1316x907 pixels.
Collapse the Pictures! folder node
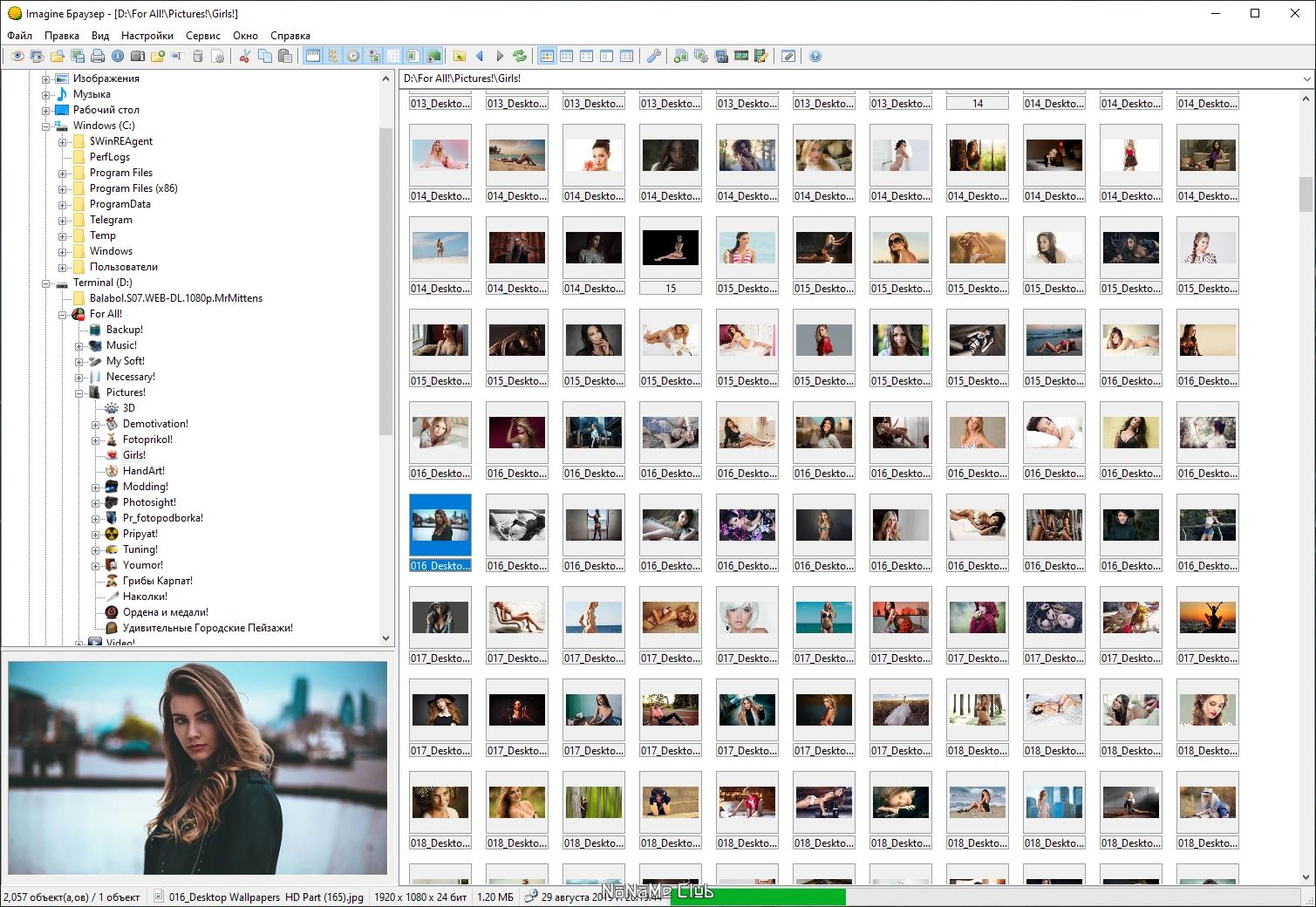[78, 392]
